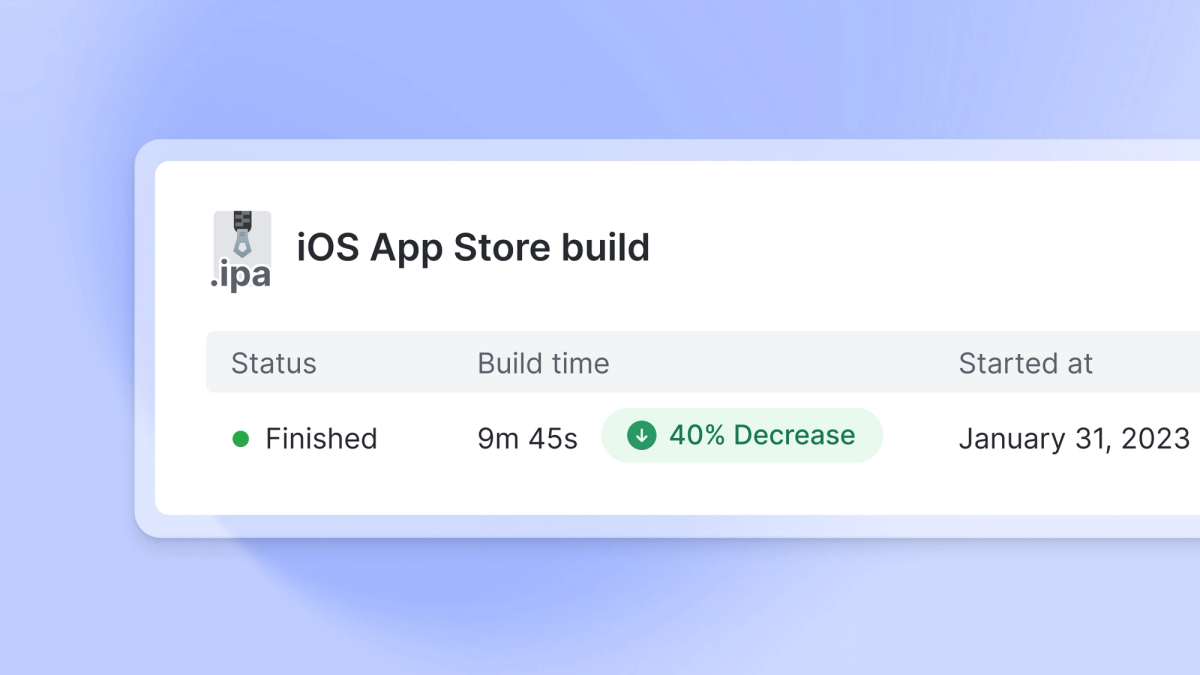Click the down-arrow circle in the Decrease badge
This screenshot has width=1200, height=675.
(641, 435)
